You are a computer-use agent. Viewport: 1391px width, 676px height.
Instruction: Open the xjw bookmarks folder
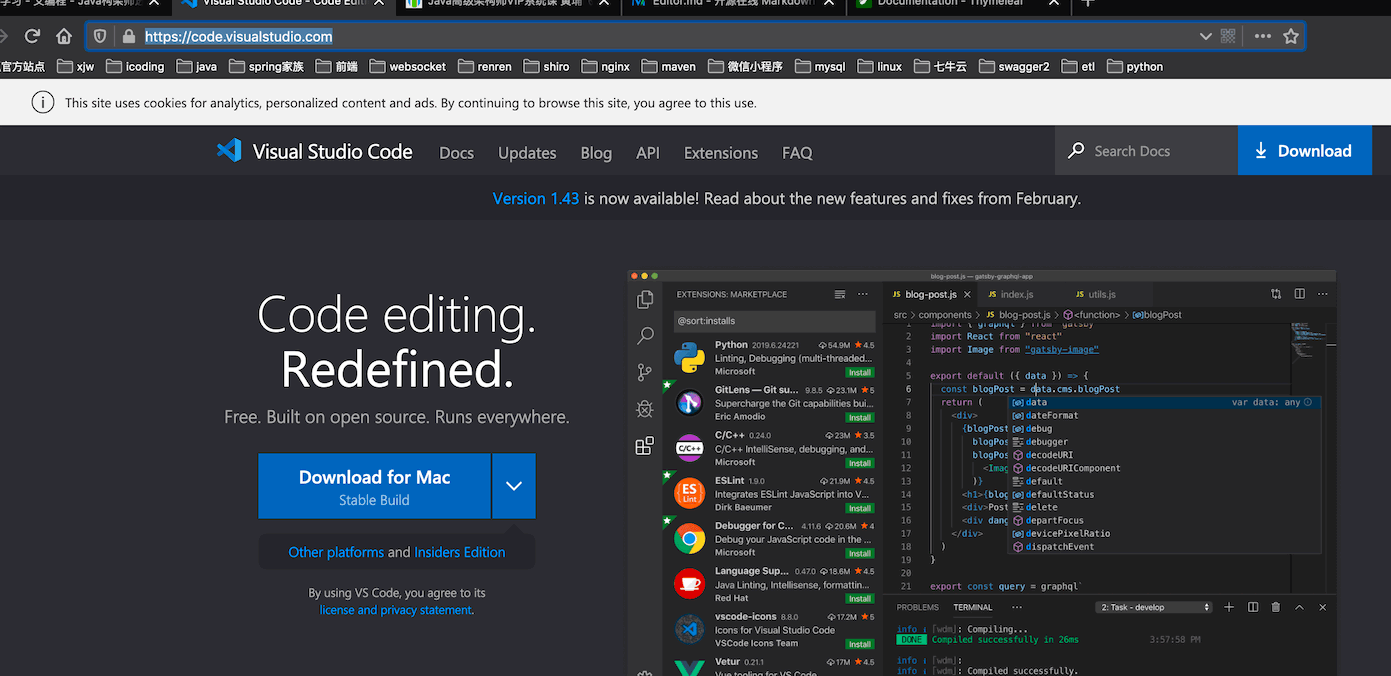75,67
